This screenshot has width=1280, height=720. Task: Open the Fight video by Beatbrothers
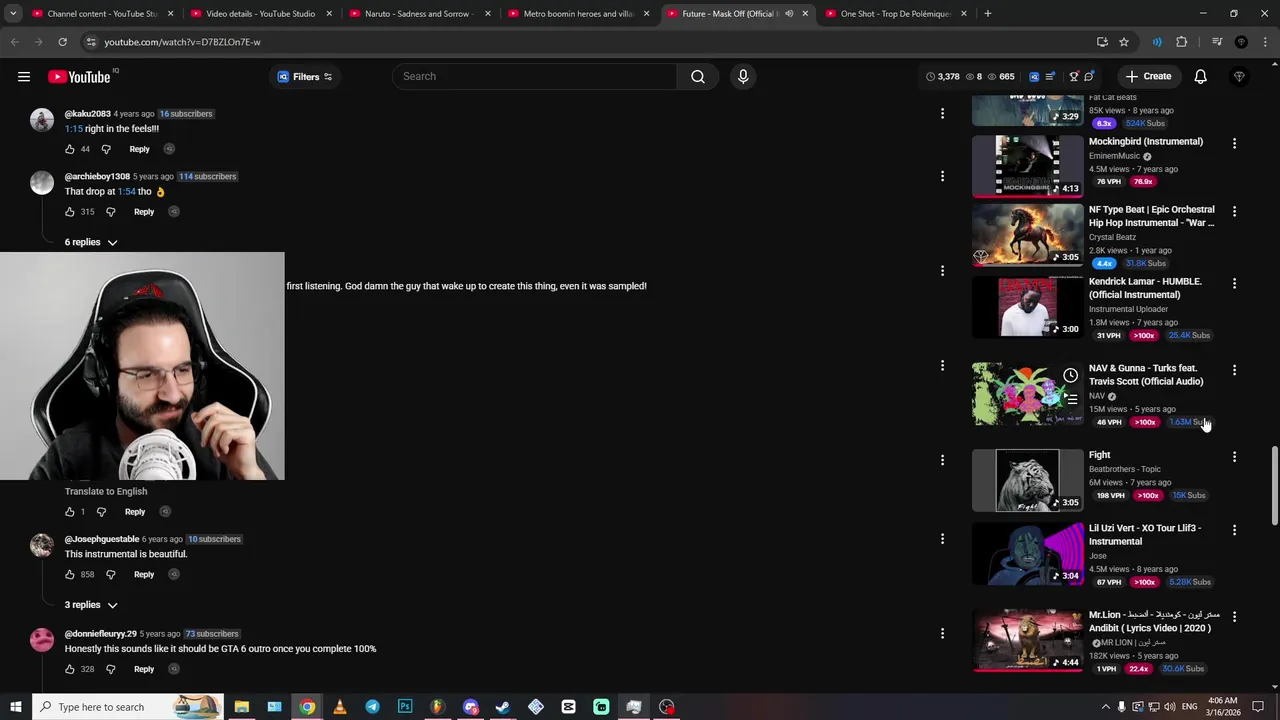click(x=1028, y=480)
